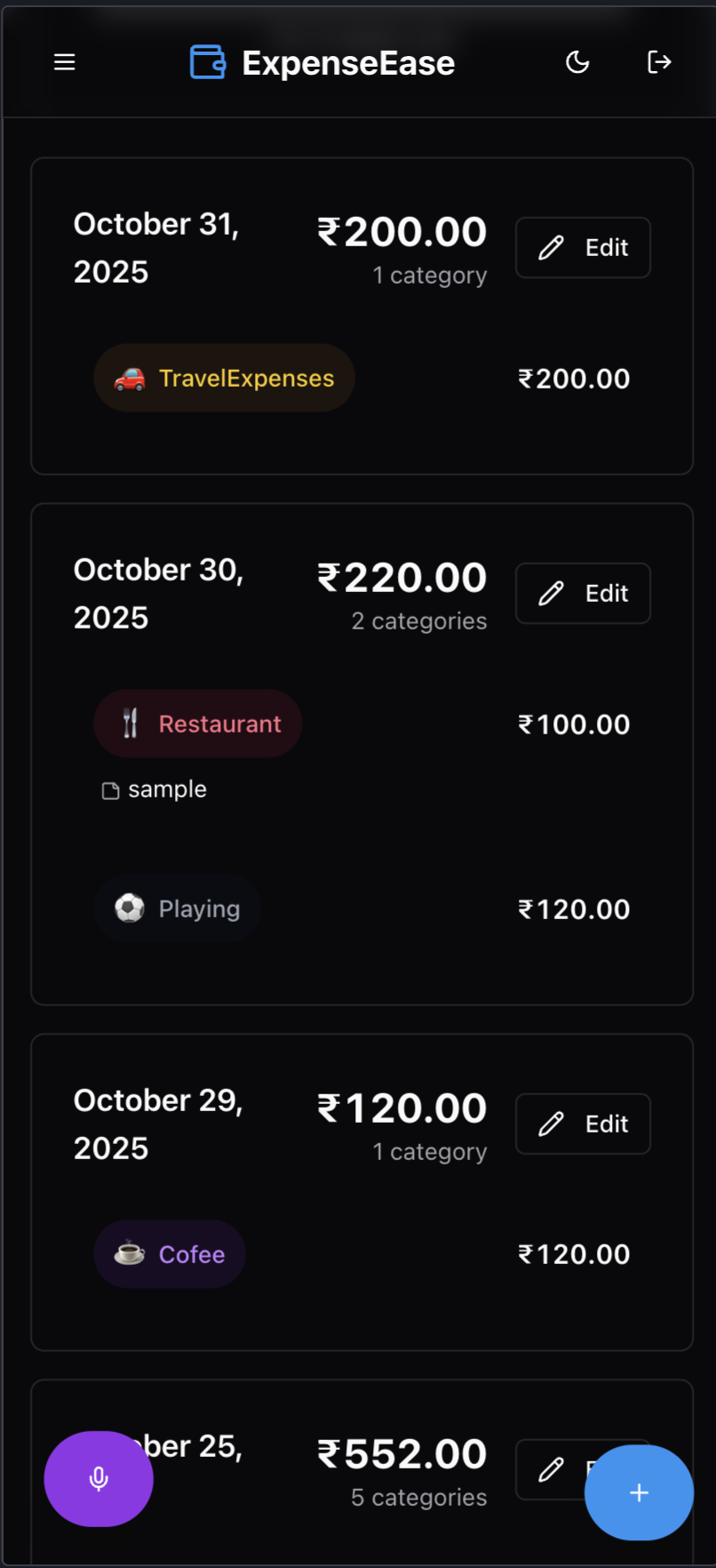Select the TravelExpenses category chip

(x=223, y=378)
